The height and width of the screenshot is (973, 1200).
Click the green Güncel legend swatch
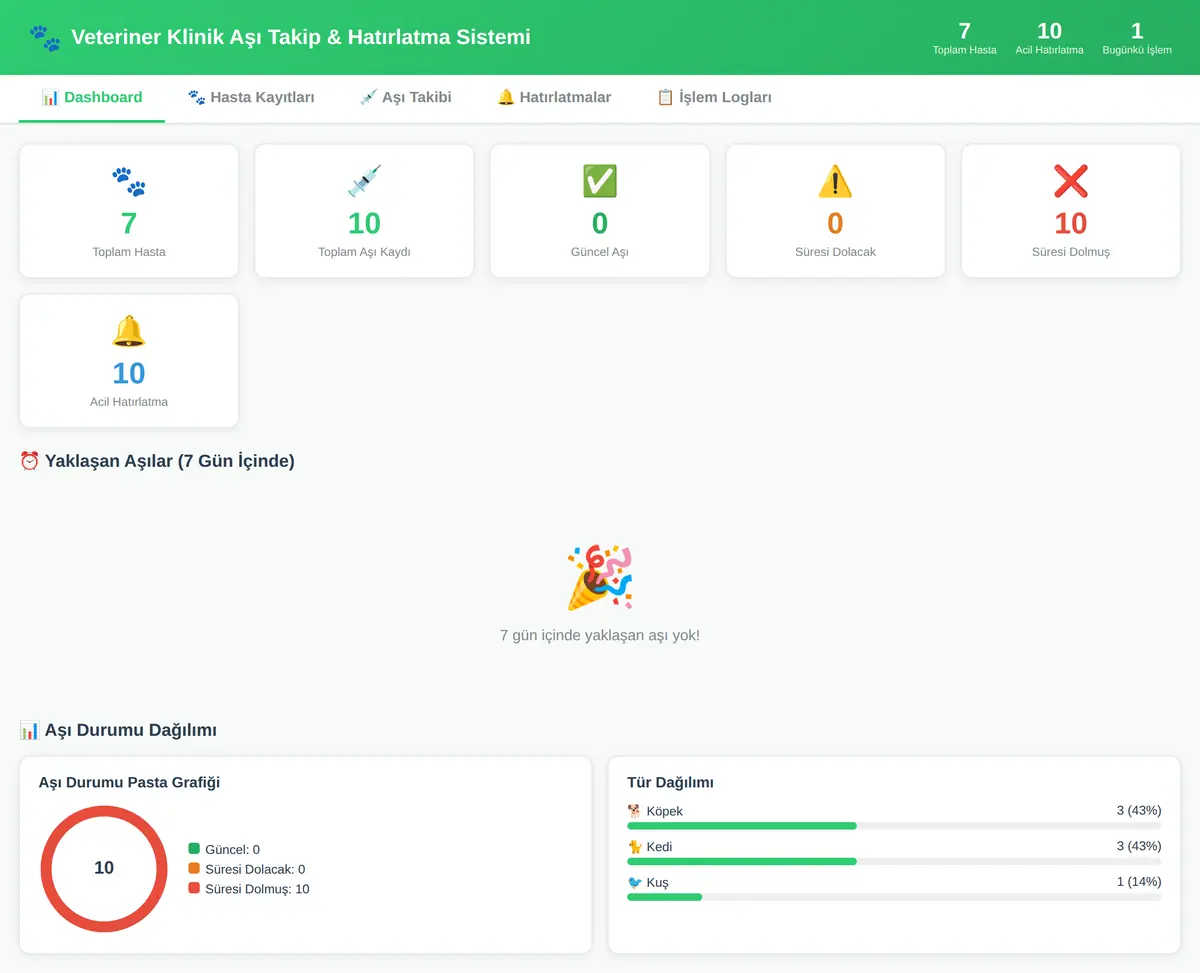click(194, 848)
